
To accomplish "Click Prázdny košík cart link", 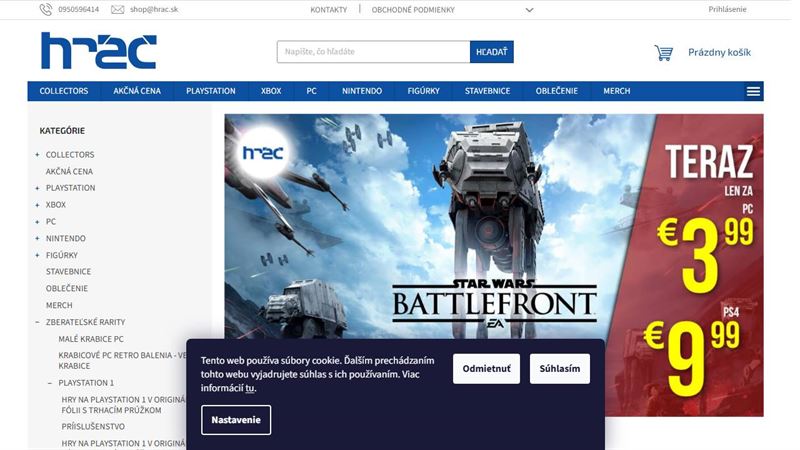I will 719,52.
